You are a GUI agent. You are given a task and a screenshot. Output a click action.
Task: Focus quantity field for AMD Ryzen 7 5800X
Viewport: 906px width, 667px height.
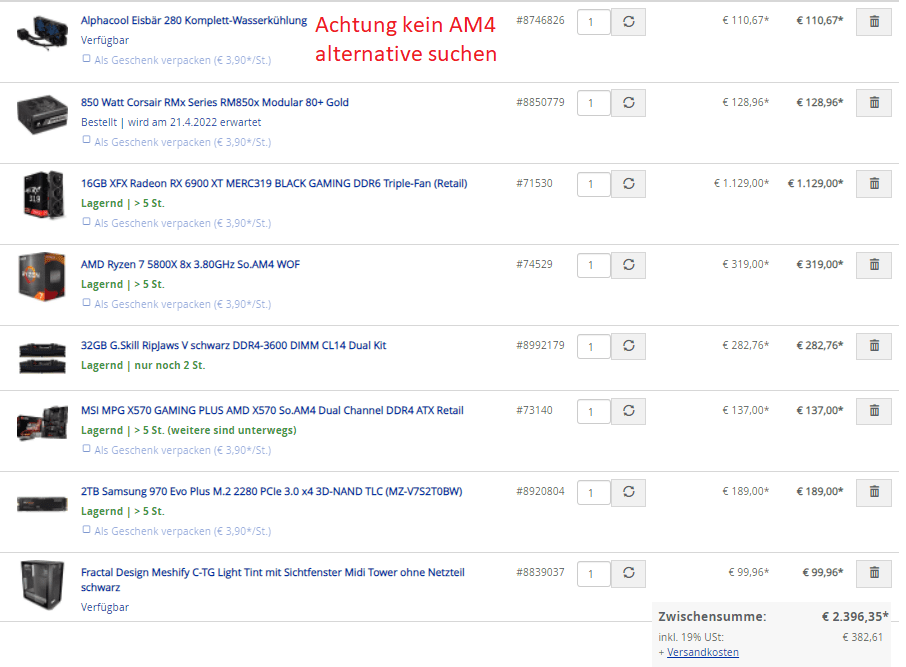[x=593, y=265]
